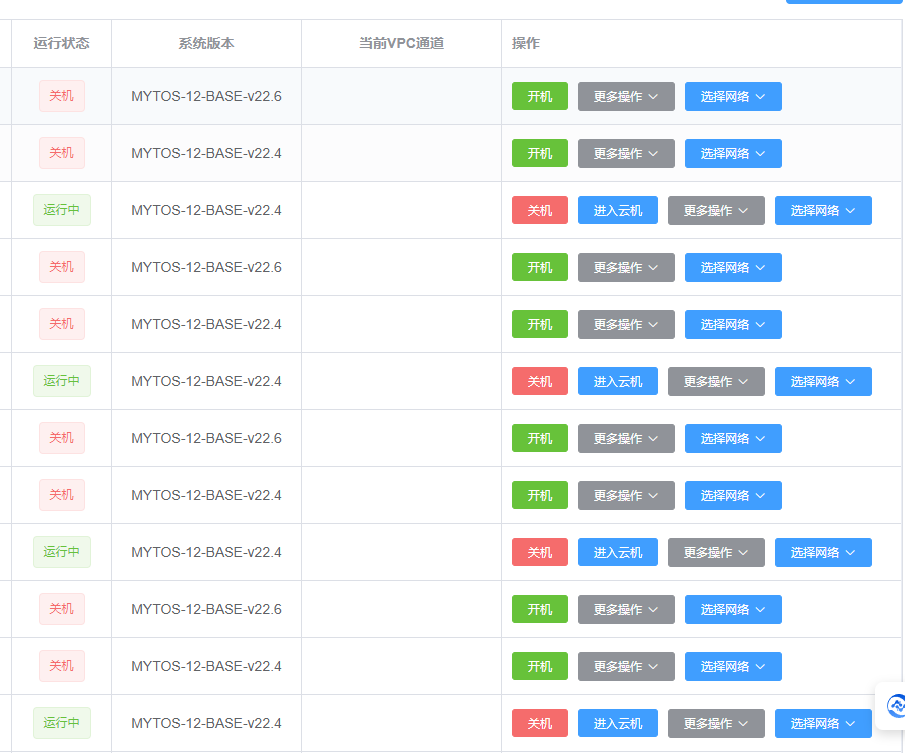Open 选择网络 in the third row

tap(823, 211)
